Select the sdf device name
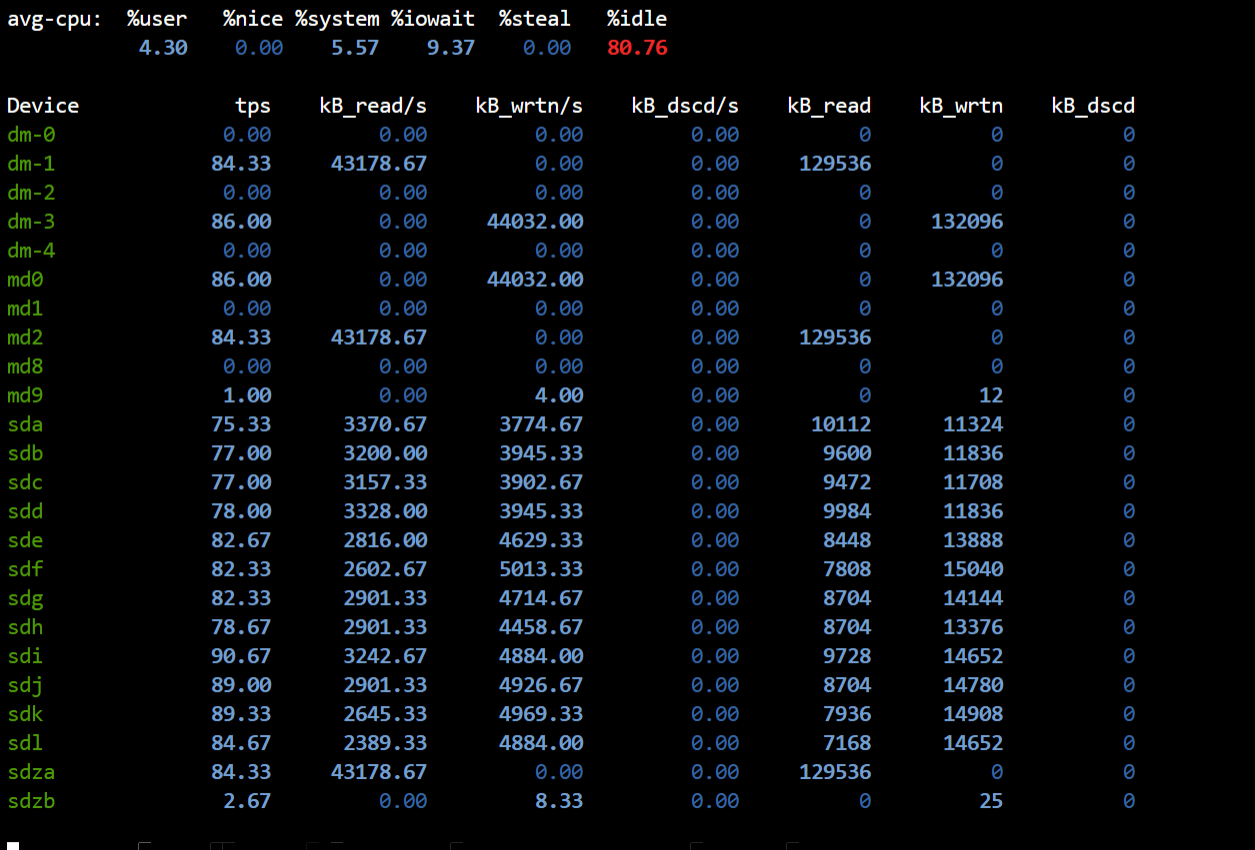Viewport: 1255px width, 850px height. click(x=25, y=570)
